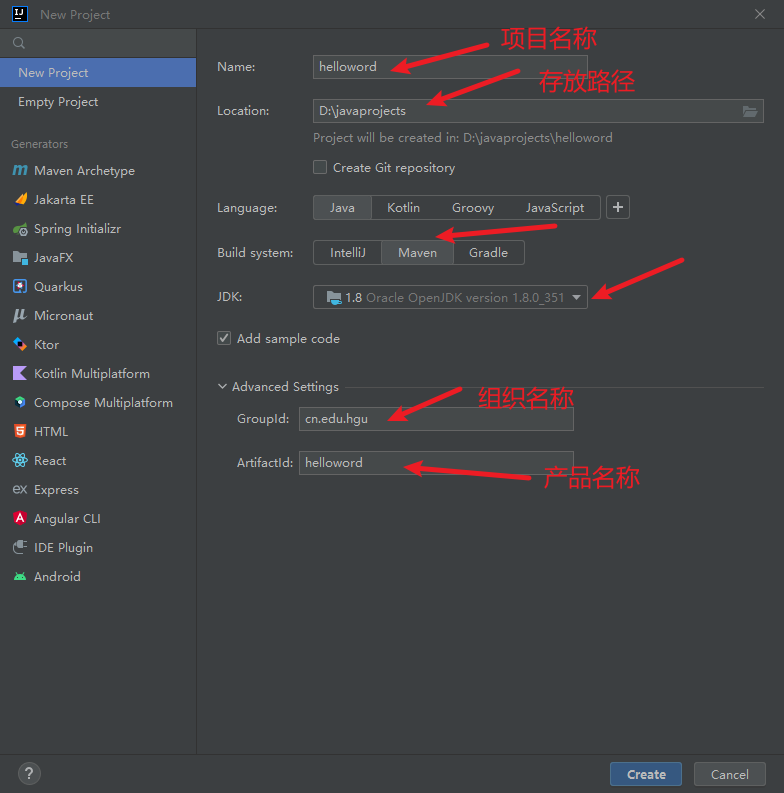Screen dimensions: 784x793
Task: Browse location with the folder icon
Action: pos(750,111)
